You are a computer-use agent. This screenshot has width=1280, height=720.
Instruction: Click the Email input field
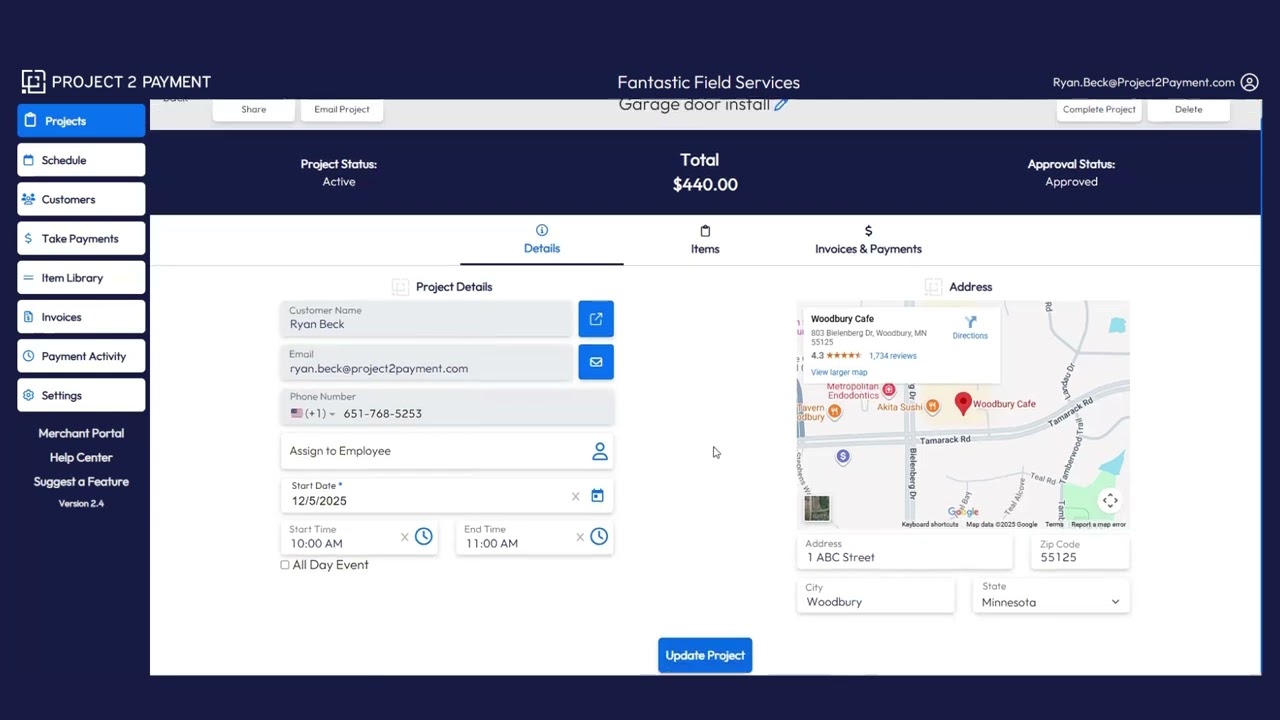click(427, 362)
